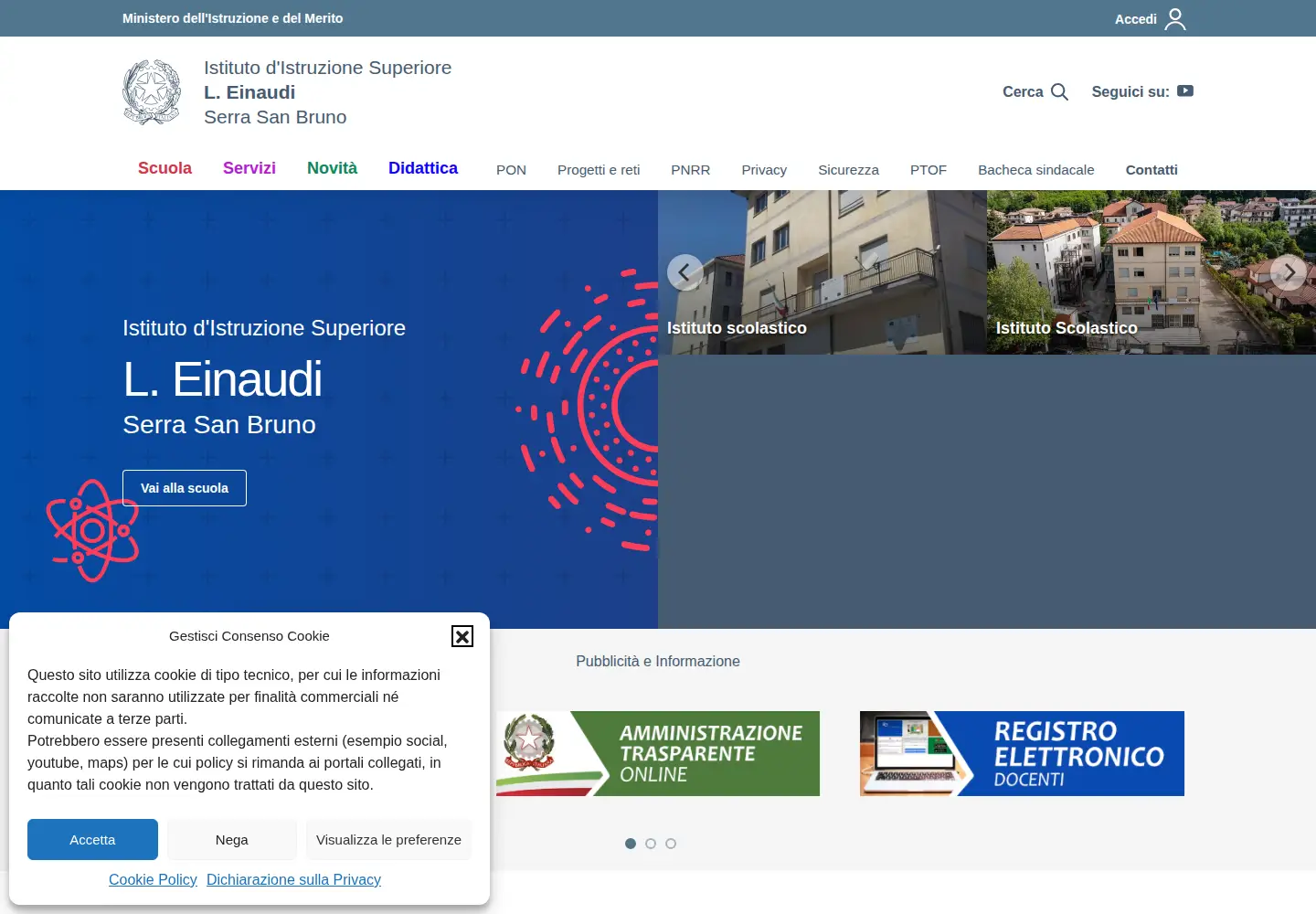The height and width of the screenshot is (914, 1316).
Task: Open the Cookie Policy link
Action: (153, 879)
